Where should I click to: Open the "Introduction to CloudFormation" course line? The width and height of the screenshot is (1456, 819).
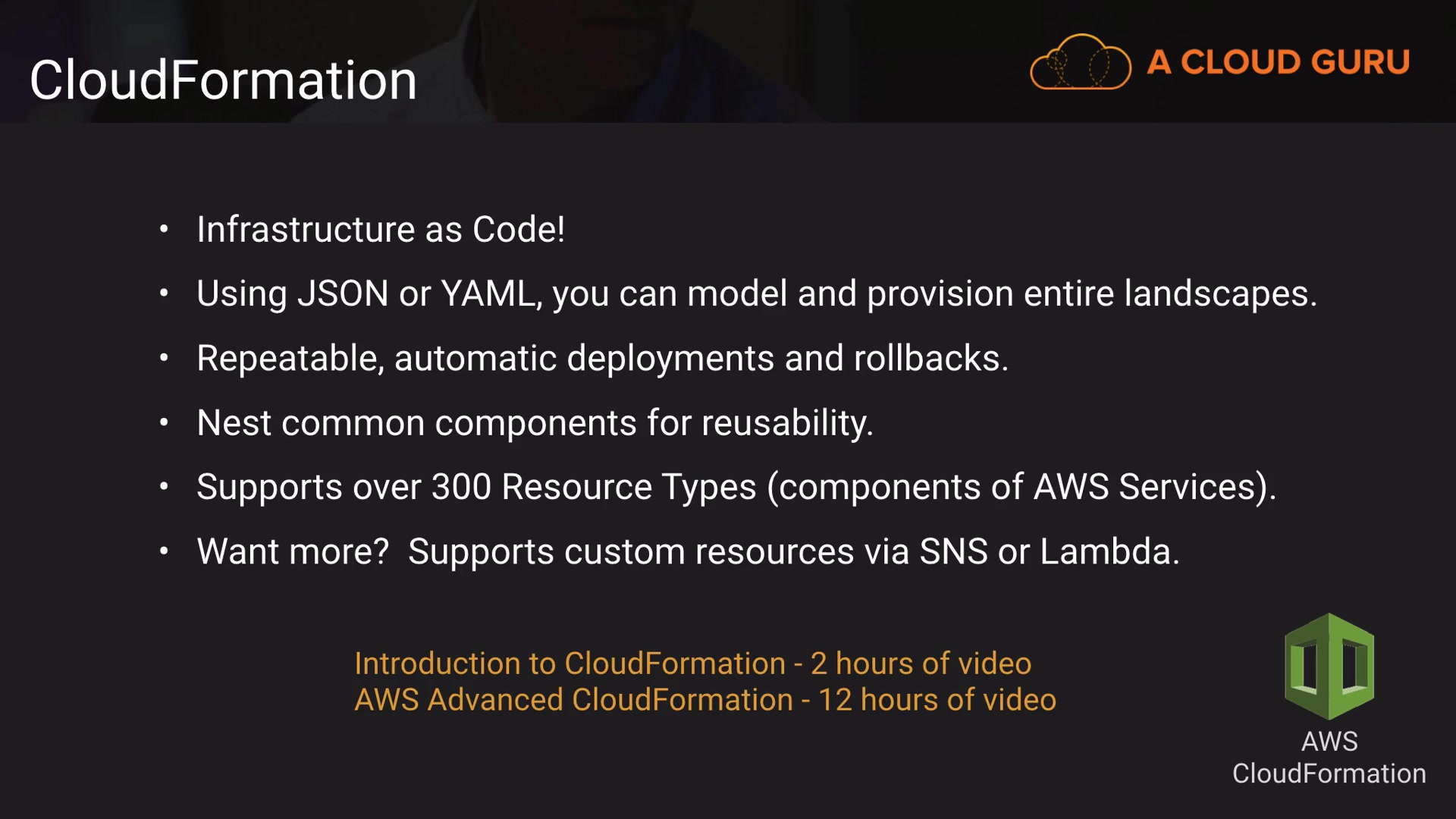tap(692, 664)
